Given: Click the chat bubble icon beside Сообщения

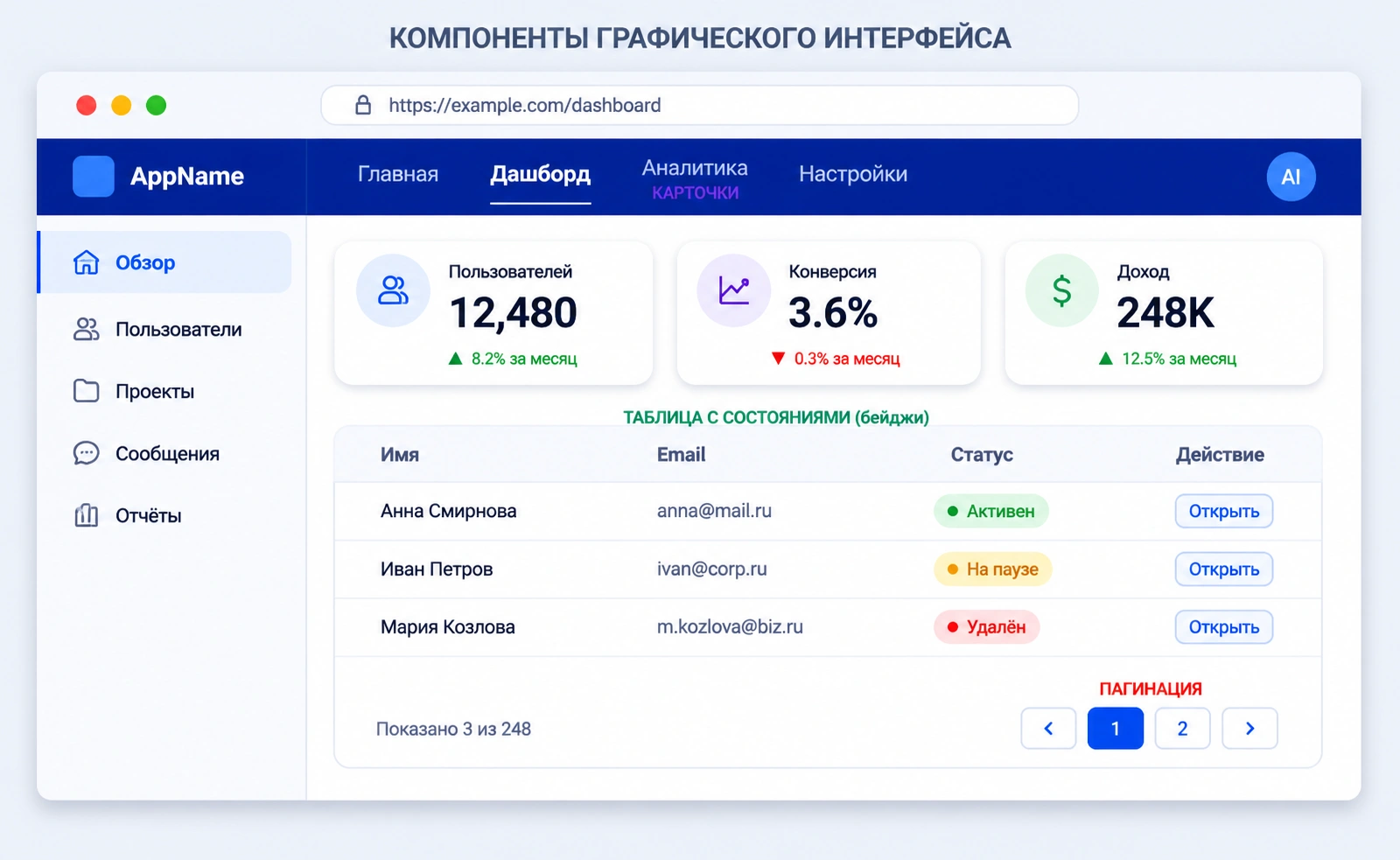Looking at the screenshot, I should click(x=86, y=453).
